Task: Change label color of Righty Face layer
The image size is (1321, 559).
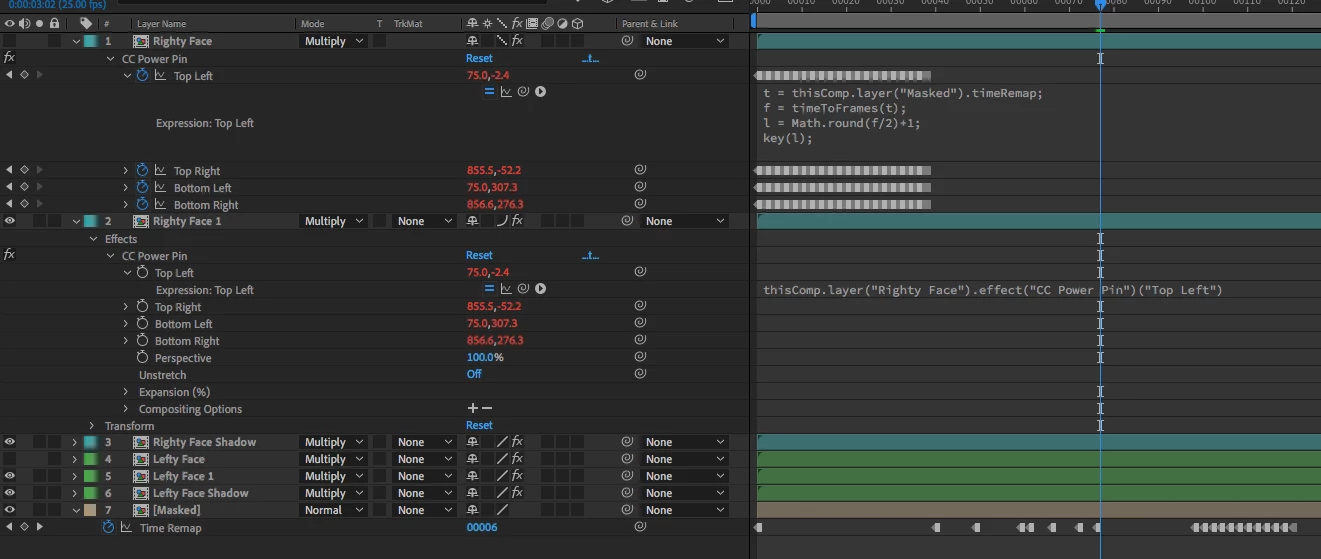Action: point(91,41)
